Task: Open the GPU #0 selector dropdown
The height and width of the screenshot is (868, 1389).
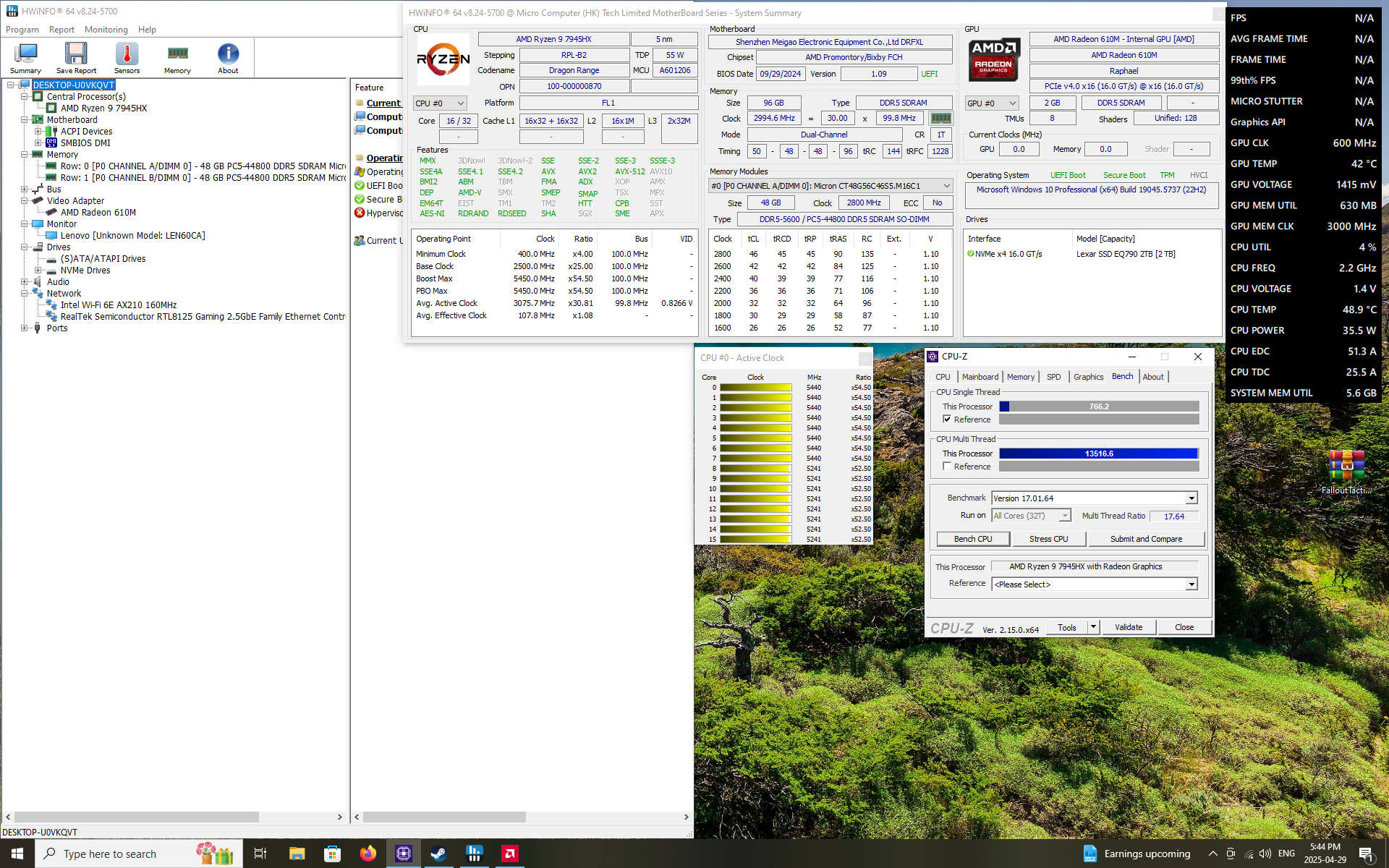Action: pos(992,103)
